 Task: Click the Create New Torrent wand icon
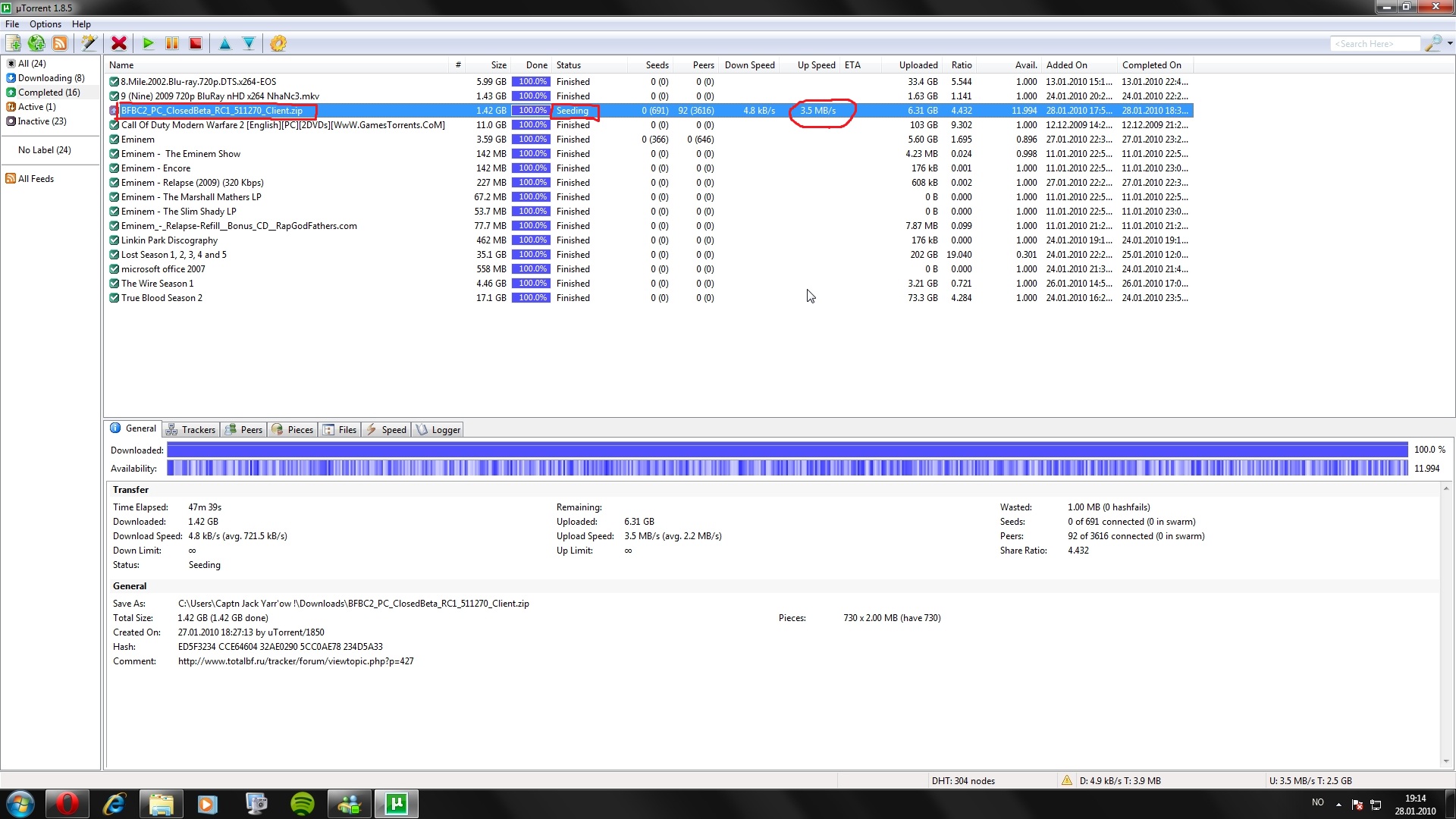coord(89,43)
